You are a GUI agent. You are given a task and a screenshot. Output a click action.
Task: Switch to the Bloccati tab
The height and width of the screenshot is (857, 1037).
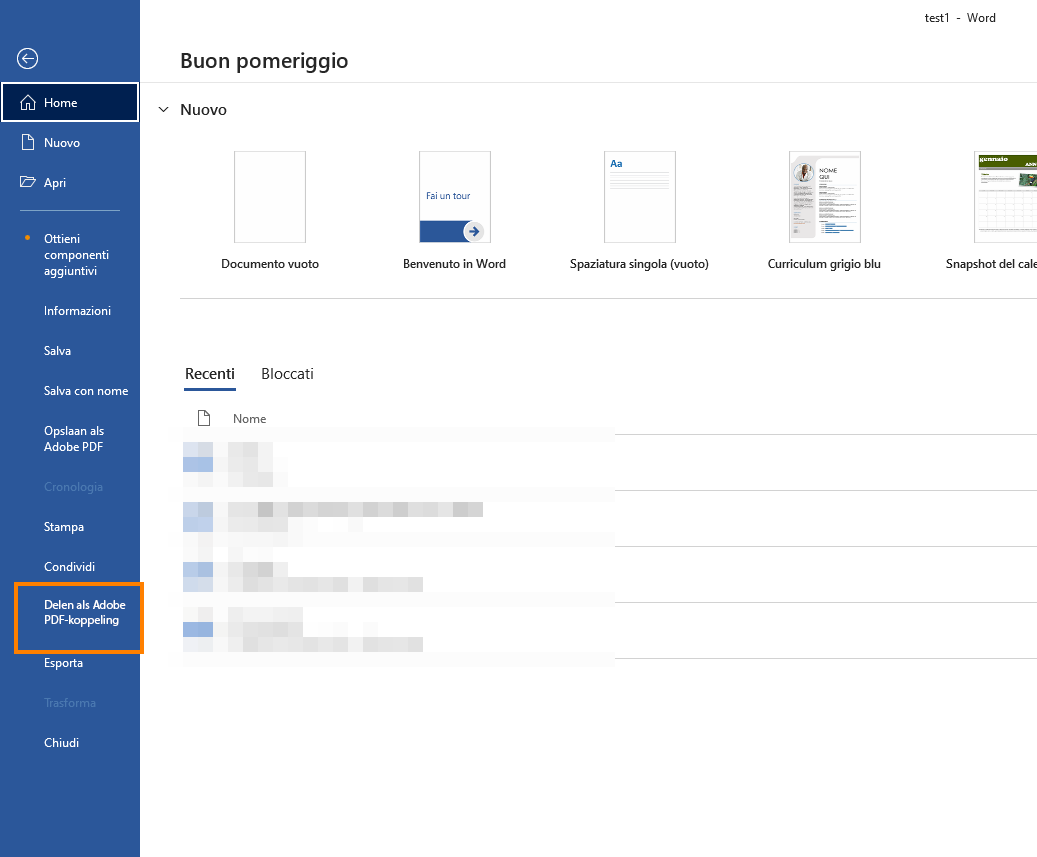[x=287, y=373]
